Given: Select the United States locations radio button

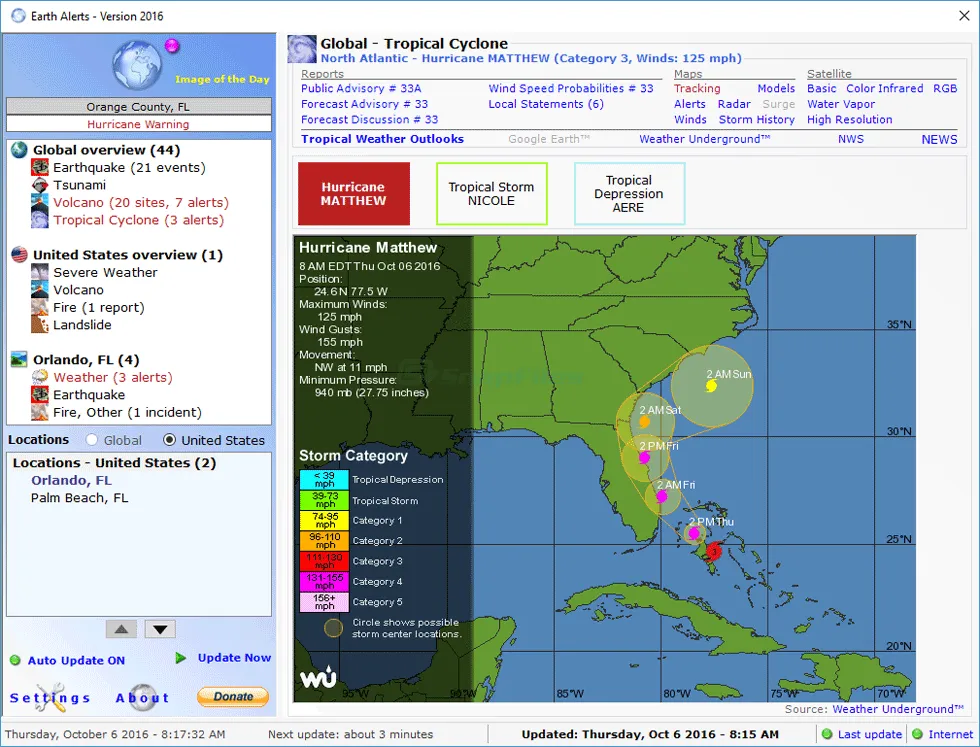Looking at the screenshot, I should (169, 440).
